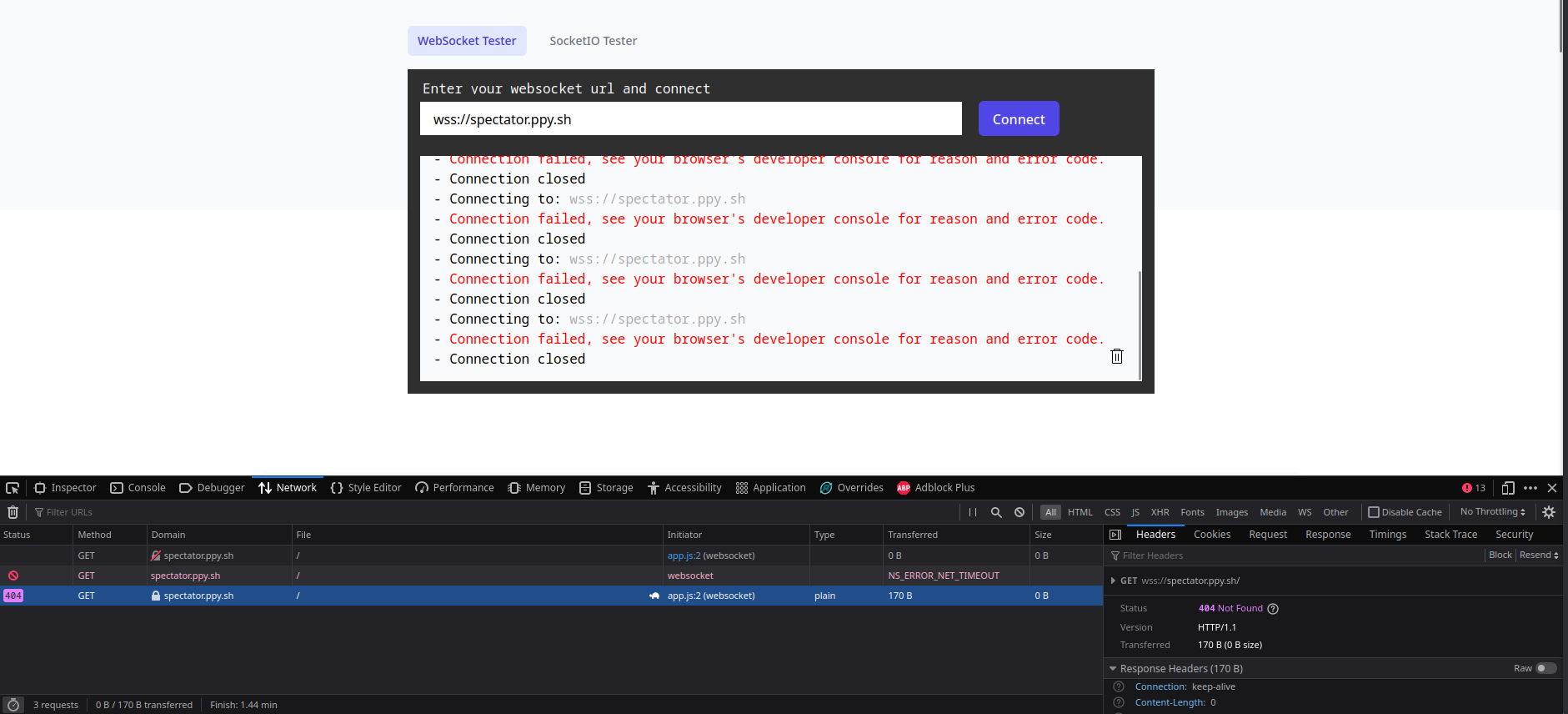The width and height of the screenshot is (1568, 714).
Task: Clear network requests with trash icon
Action: [13, 512]
